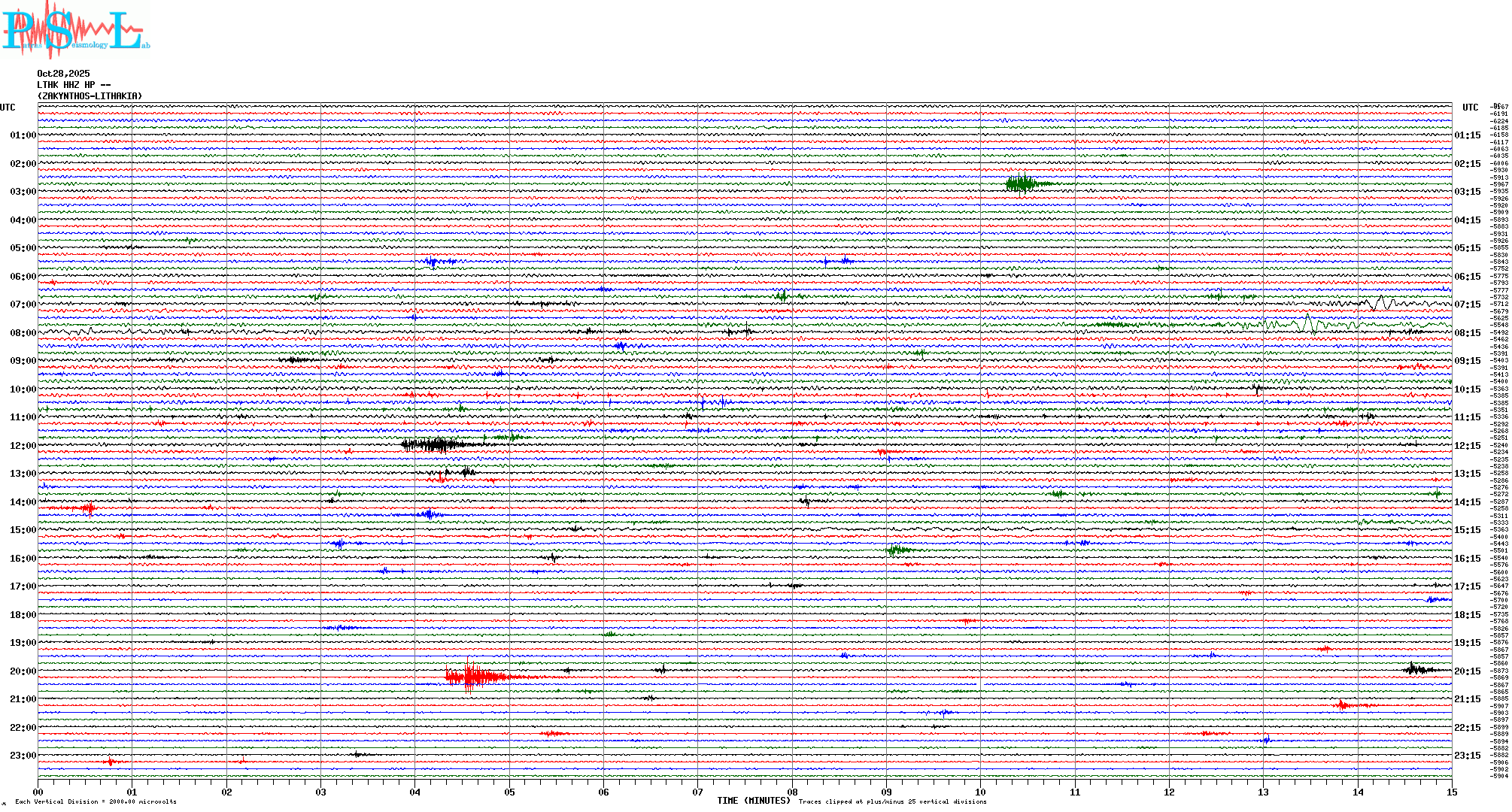Click minute marker 15 on the bottom axis
Viewport: 1512px width, 812px height.
pyautogui.click(x=1451, y=792)
